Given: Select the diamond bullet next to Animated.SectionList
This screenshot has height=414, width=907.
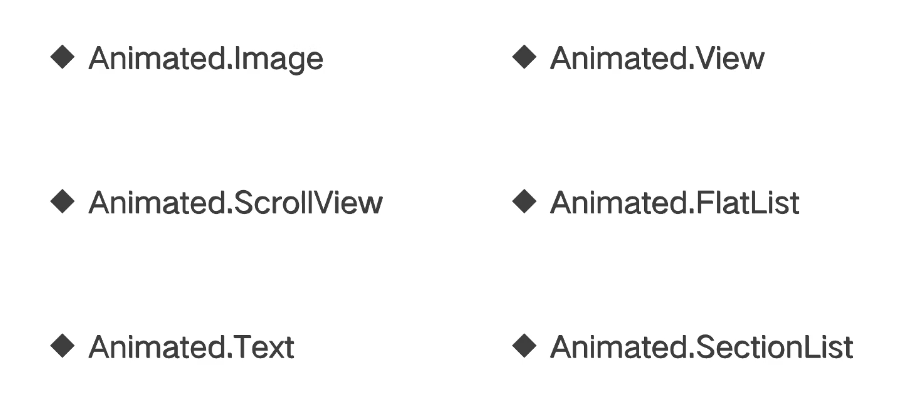Looking at the screenshot, I should [x=524, y=346].
